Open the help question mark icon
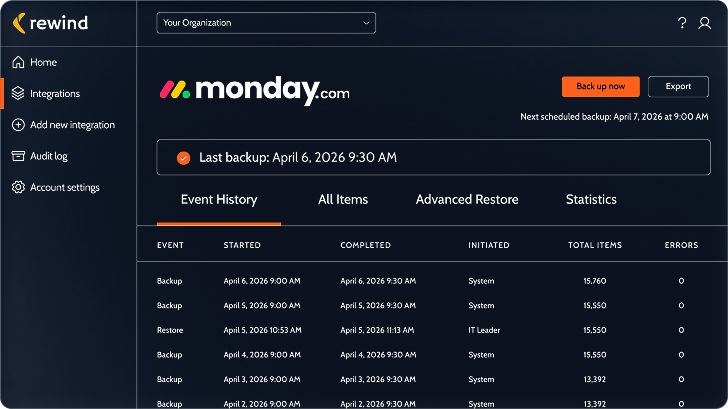728x409 pixels. coord(682,23)
